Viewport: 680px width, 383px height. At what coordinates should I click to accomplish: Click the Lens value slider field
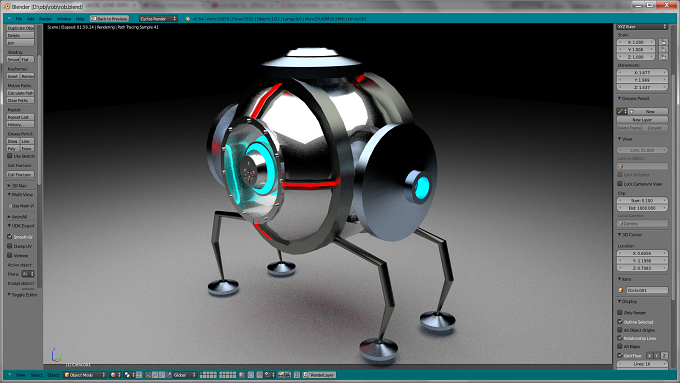pos(642,150)
